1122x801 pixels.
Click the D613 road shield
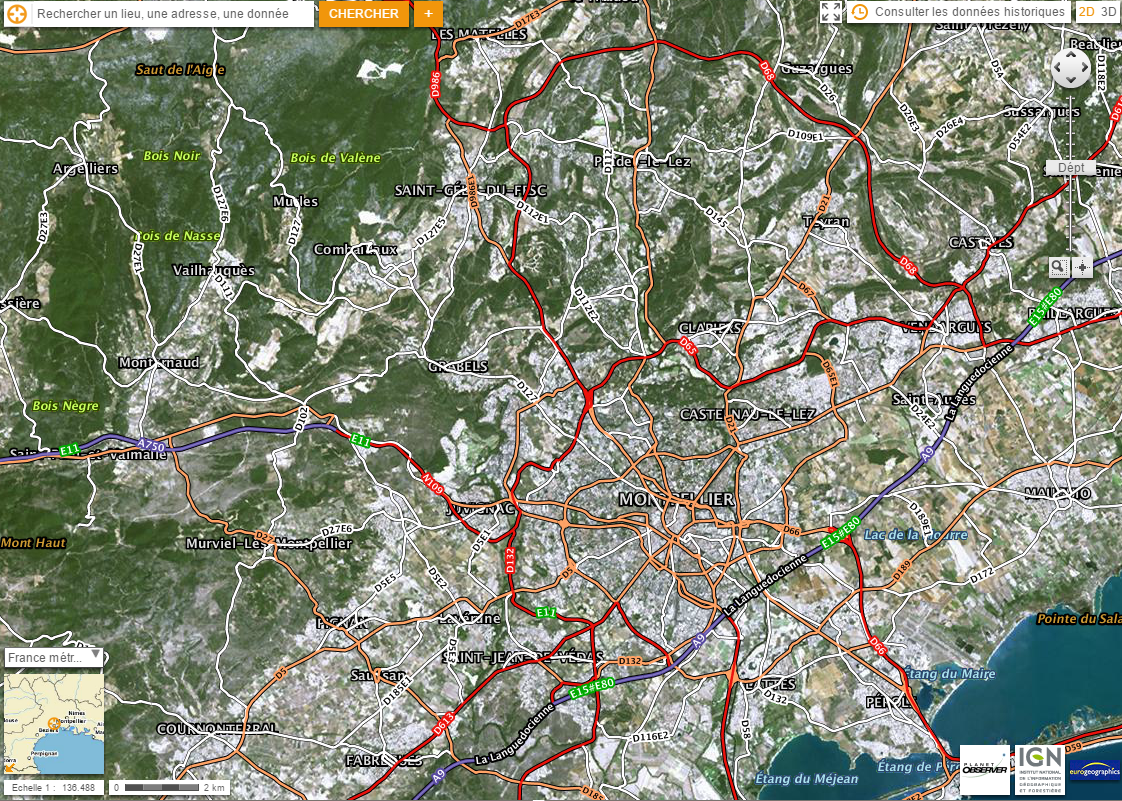(x=444, y=725)
